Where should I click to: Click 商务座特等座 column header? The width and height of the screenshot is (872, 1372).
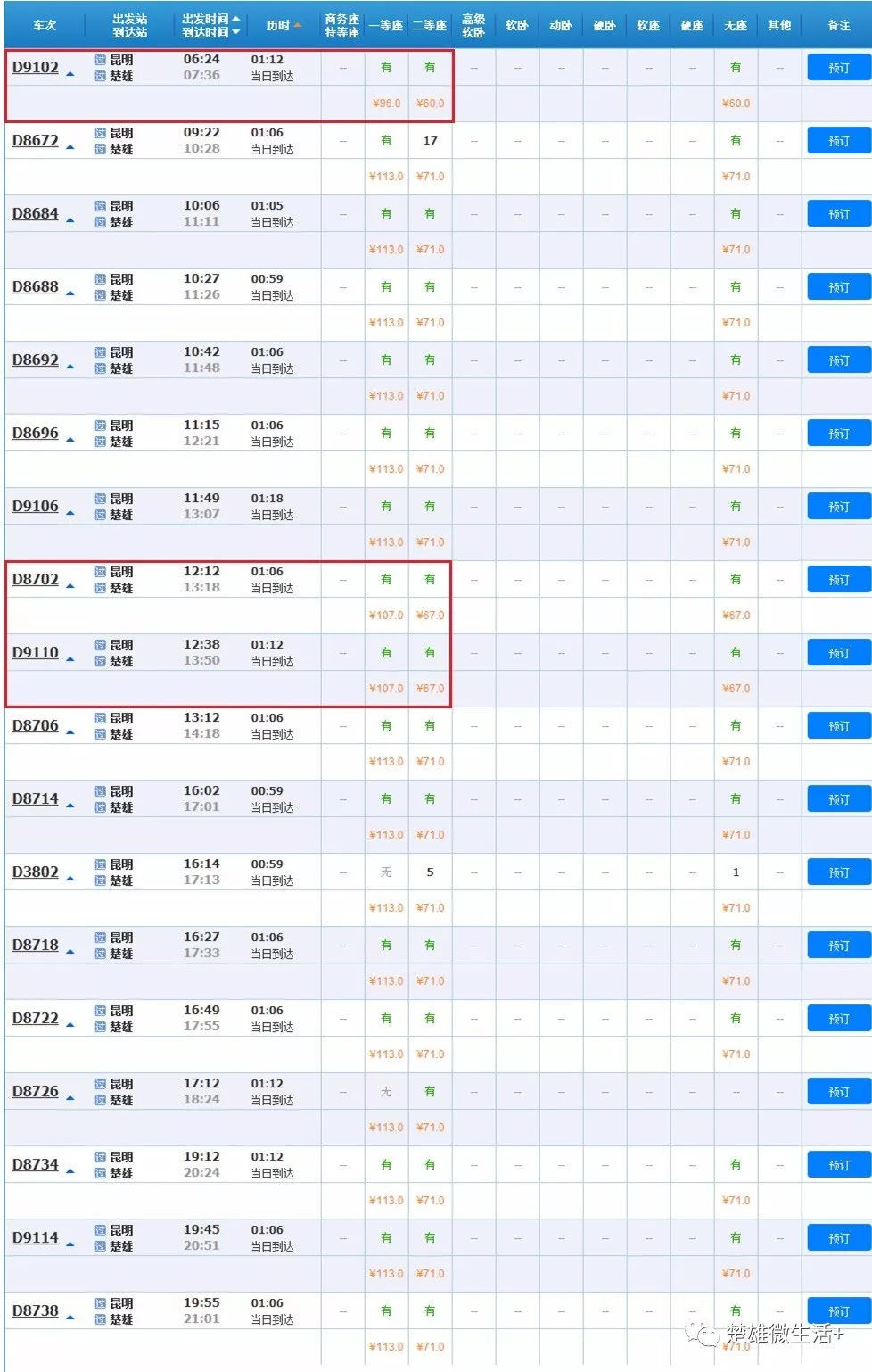[x=342, y=26]
